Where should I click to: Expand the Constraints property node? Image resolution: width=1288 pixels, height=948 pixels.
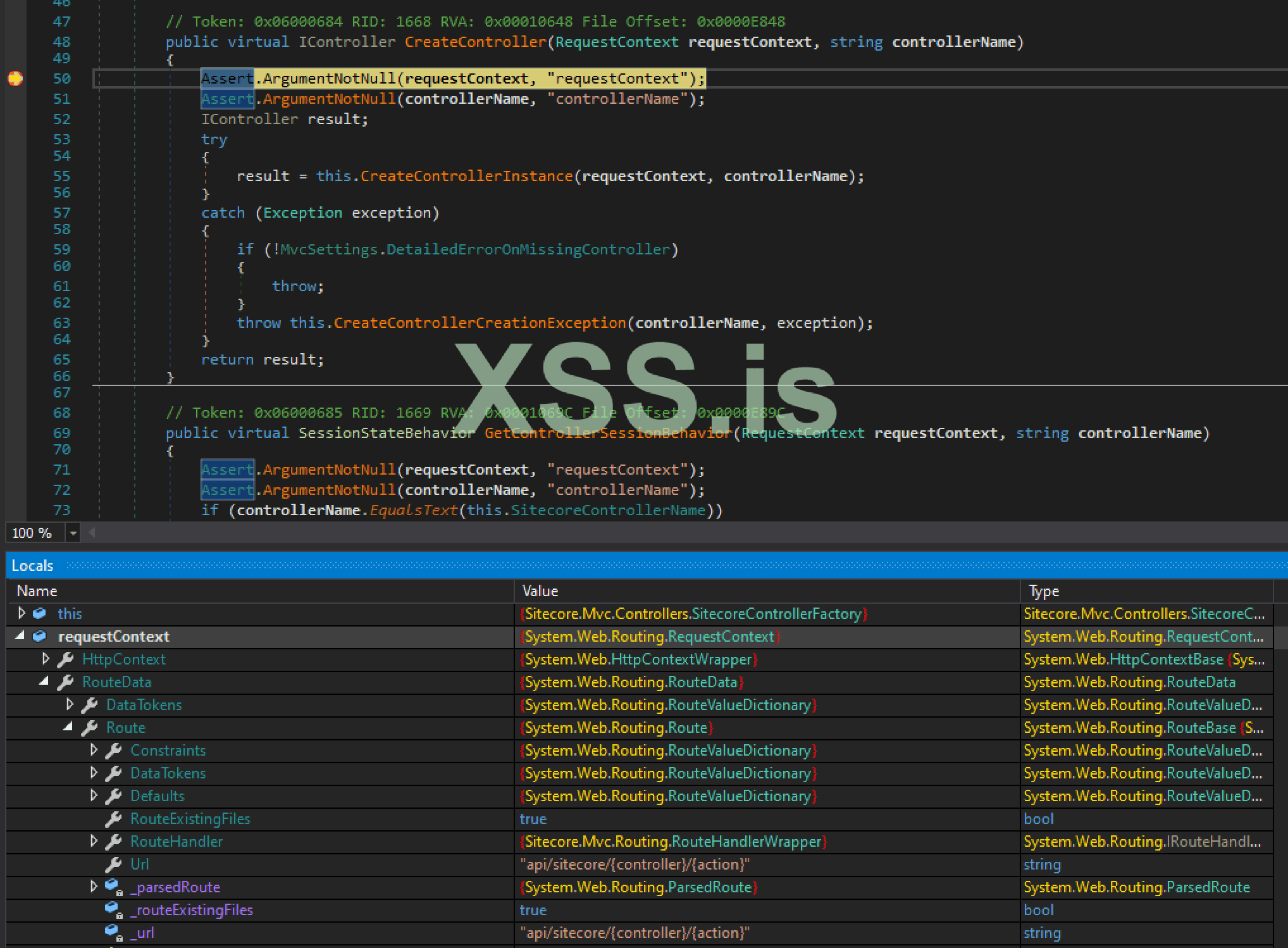94,750
